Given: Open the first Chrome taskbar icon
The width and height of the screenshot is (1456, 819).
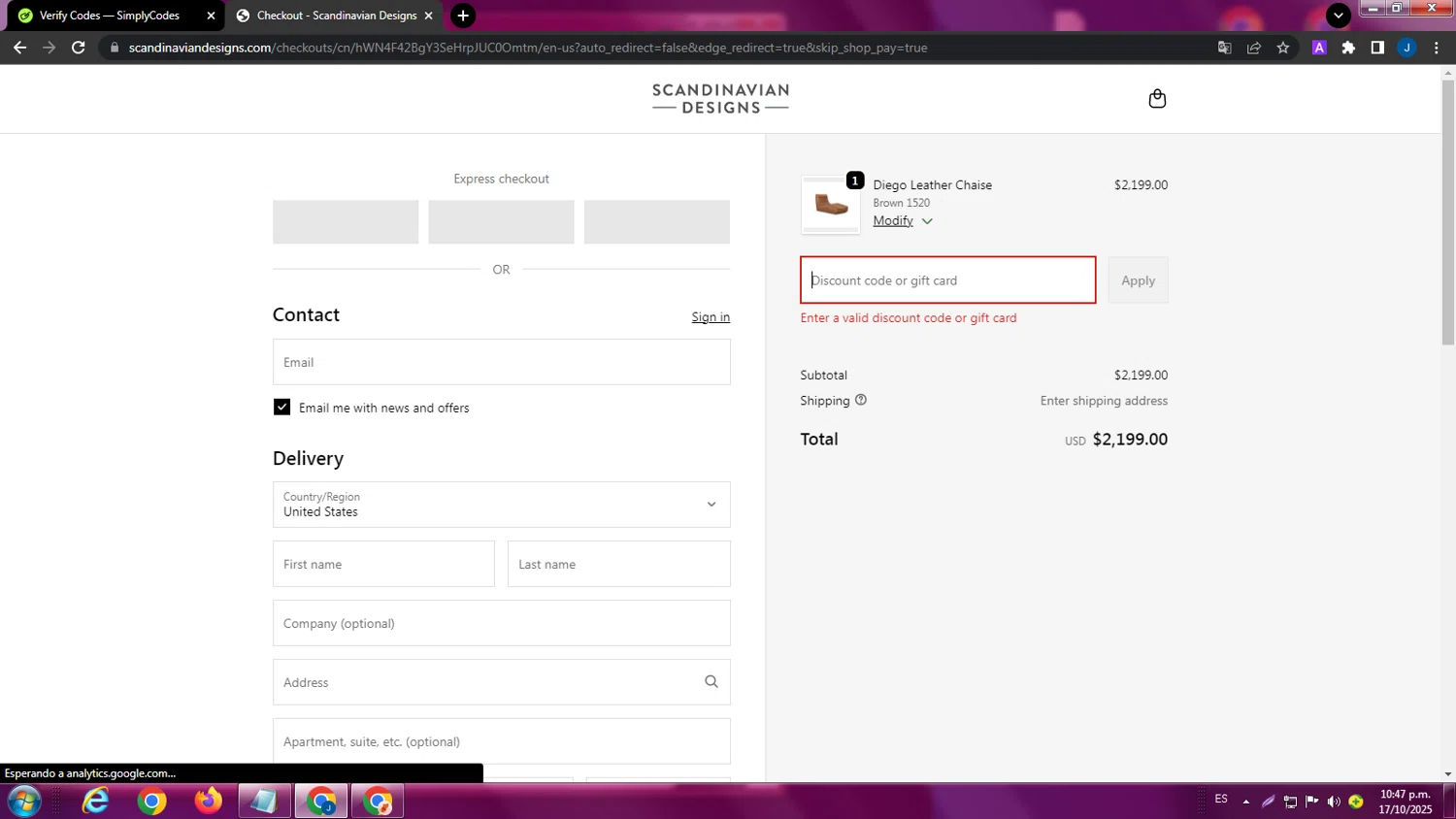Looking at the screenshot, I should pyautogui.click(x=151, y=802).
